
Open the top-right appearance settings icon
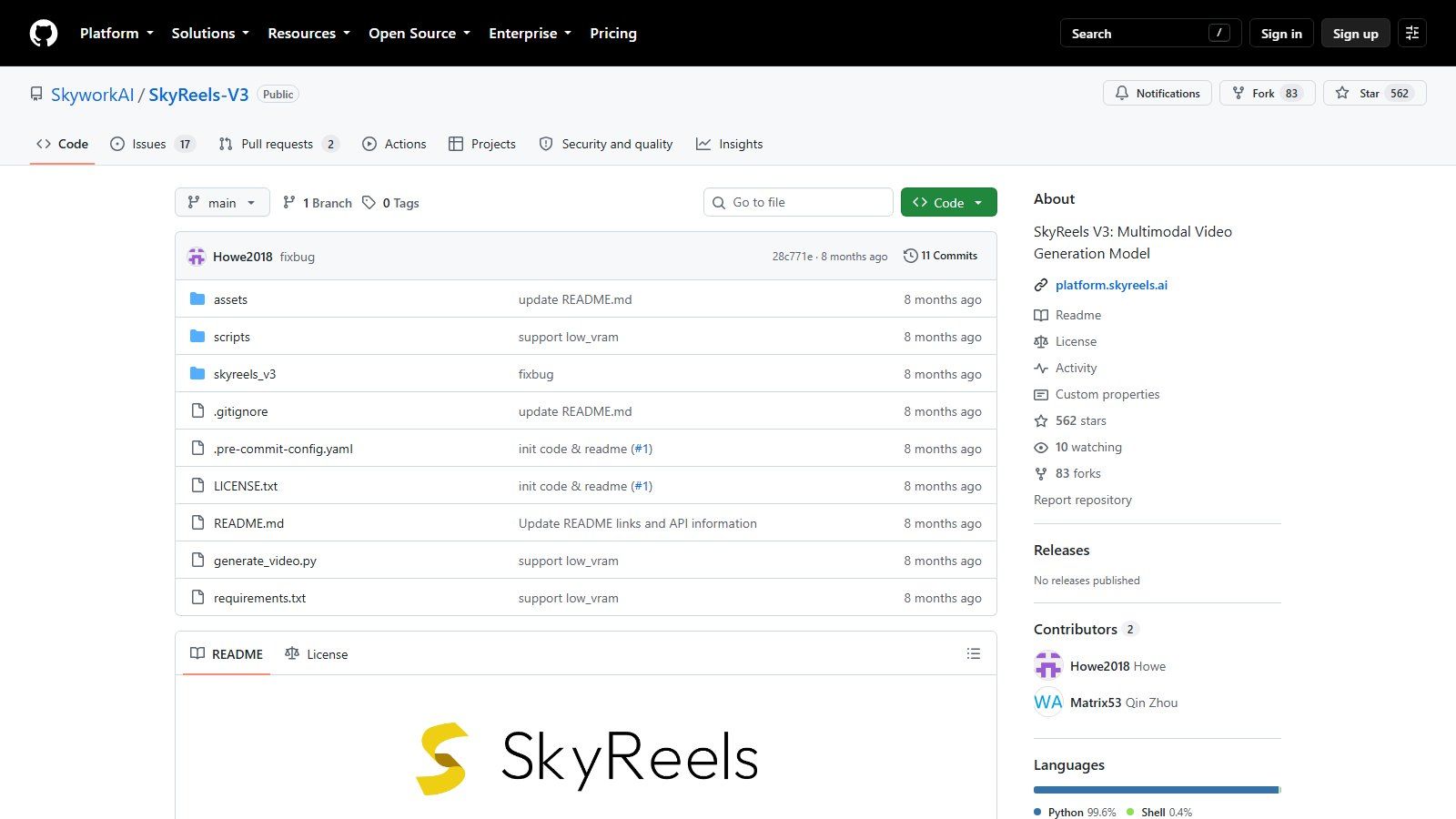coord(1412,33)
